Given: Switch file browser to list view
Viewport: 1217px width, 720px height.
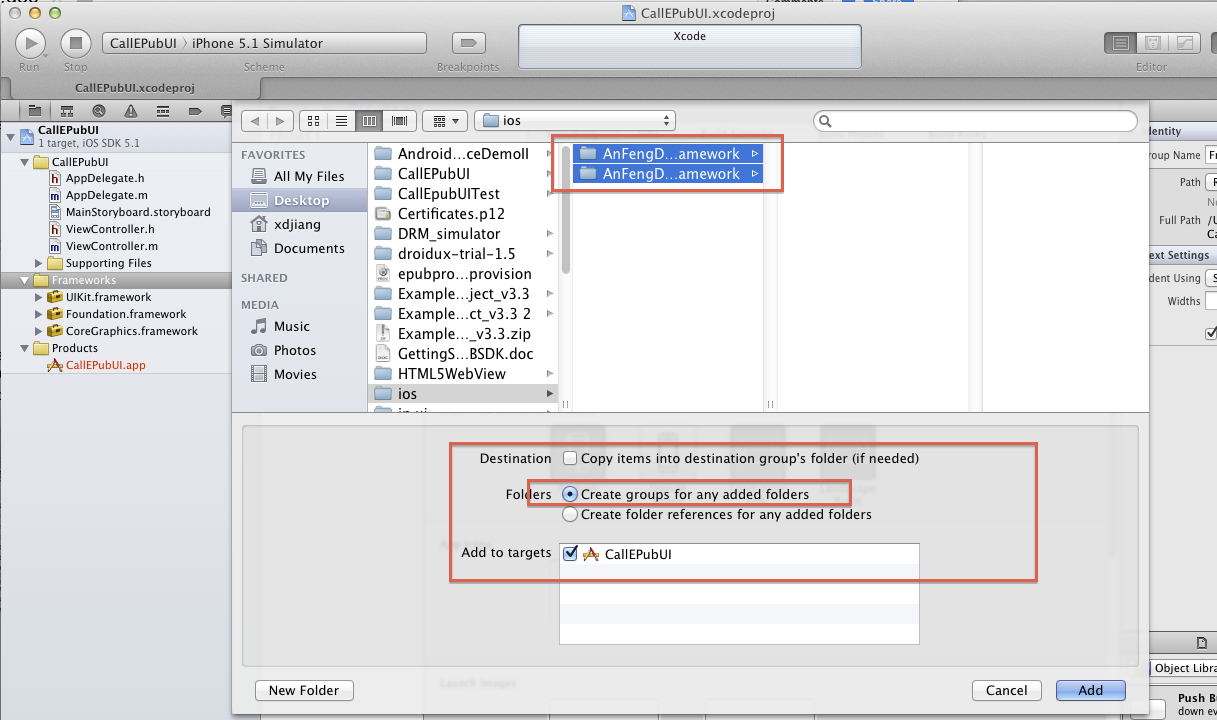Looking at the screenshot, I should 342,120.
